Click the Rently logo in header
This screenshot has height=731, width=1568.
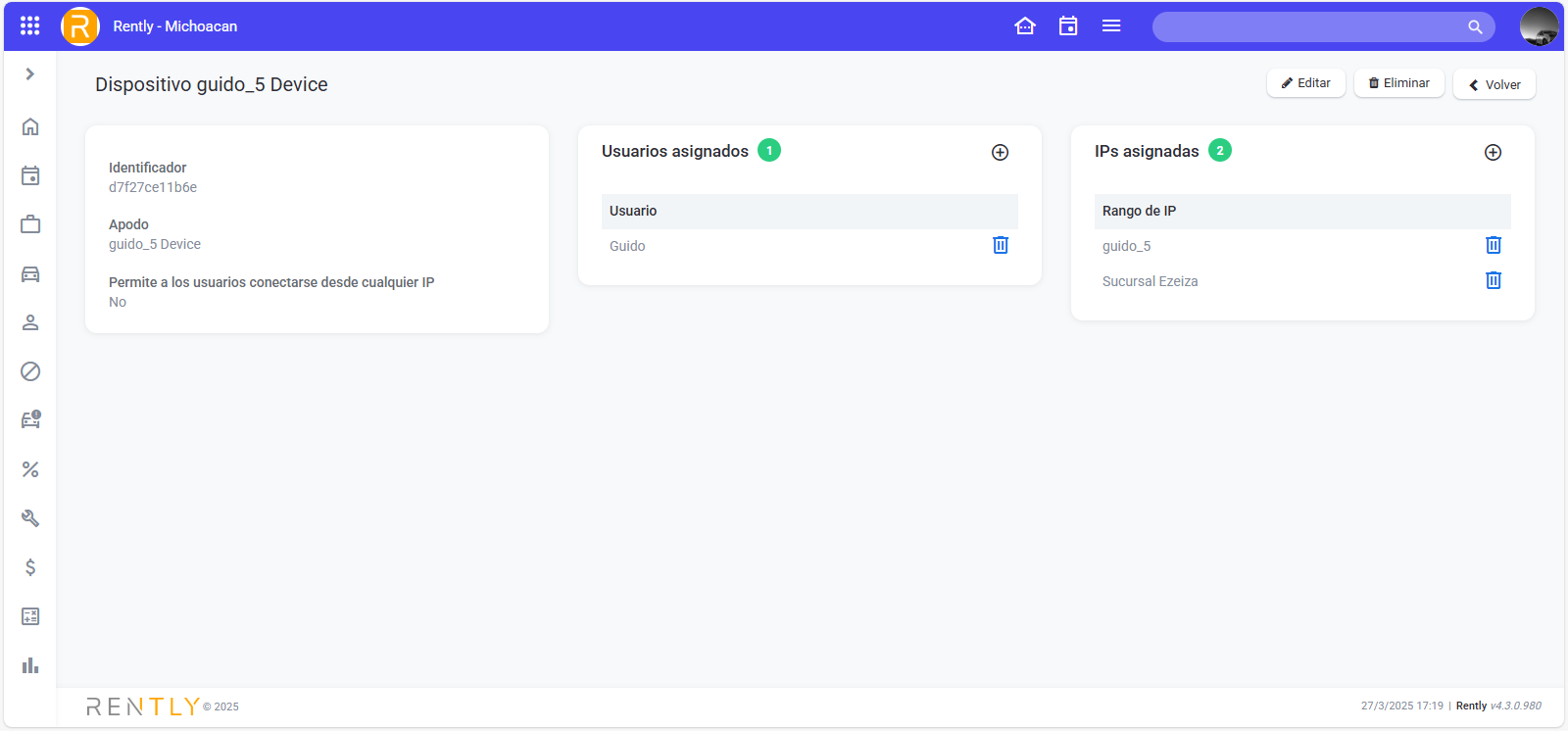pos(80,26)
